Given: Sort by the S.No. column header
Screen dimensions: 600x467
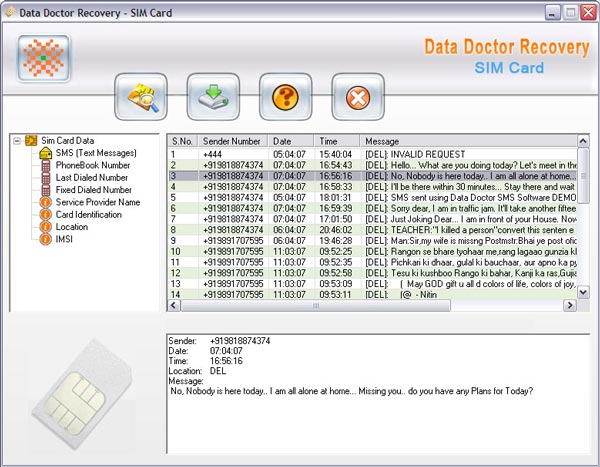Looking at the screenshot, I should [x=183, y=141].
